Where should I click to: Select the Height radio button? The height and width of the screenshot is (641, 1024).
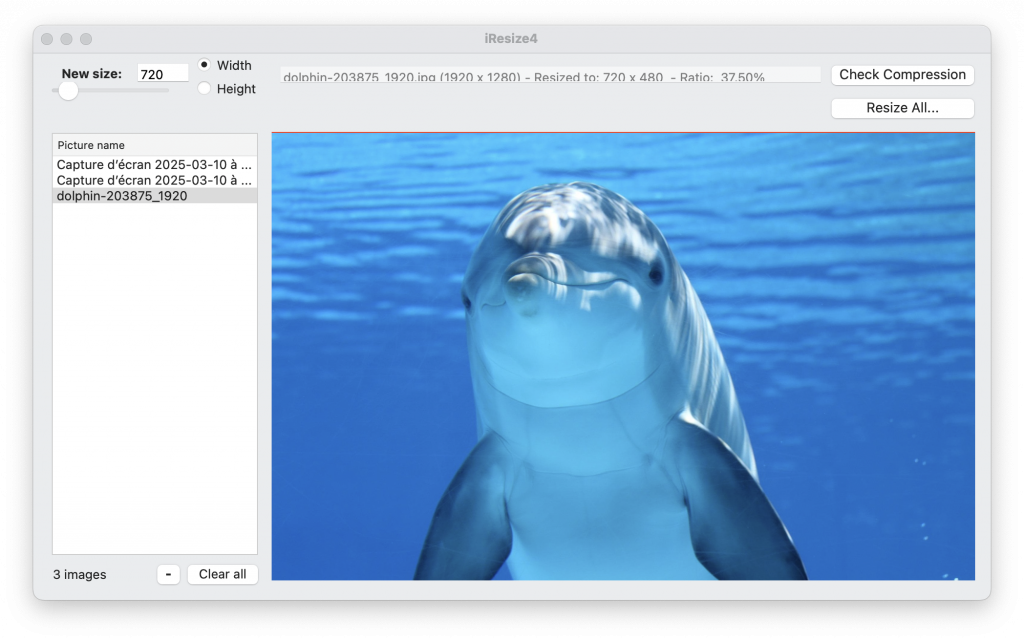[204, 88]
